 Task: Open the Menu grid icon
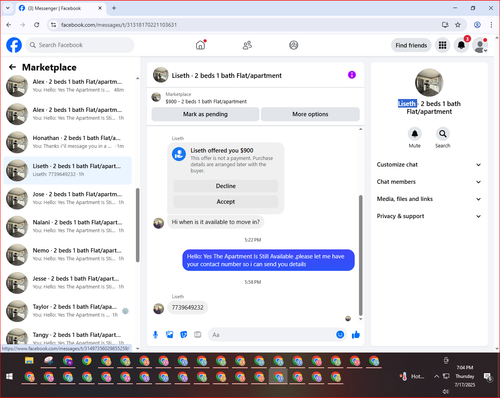coord(442,45)
